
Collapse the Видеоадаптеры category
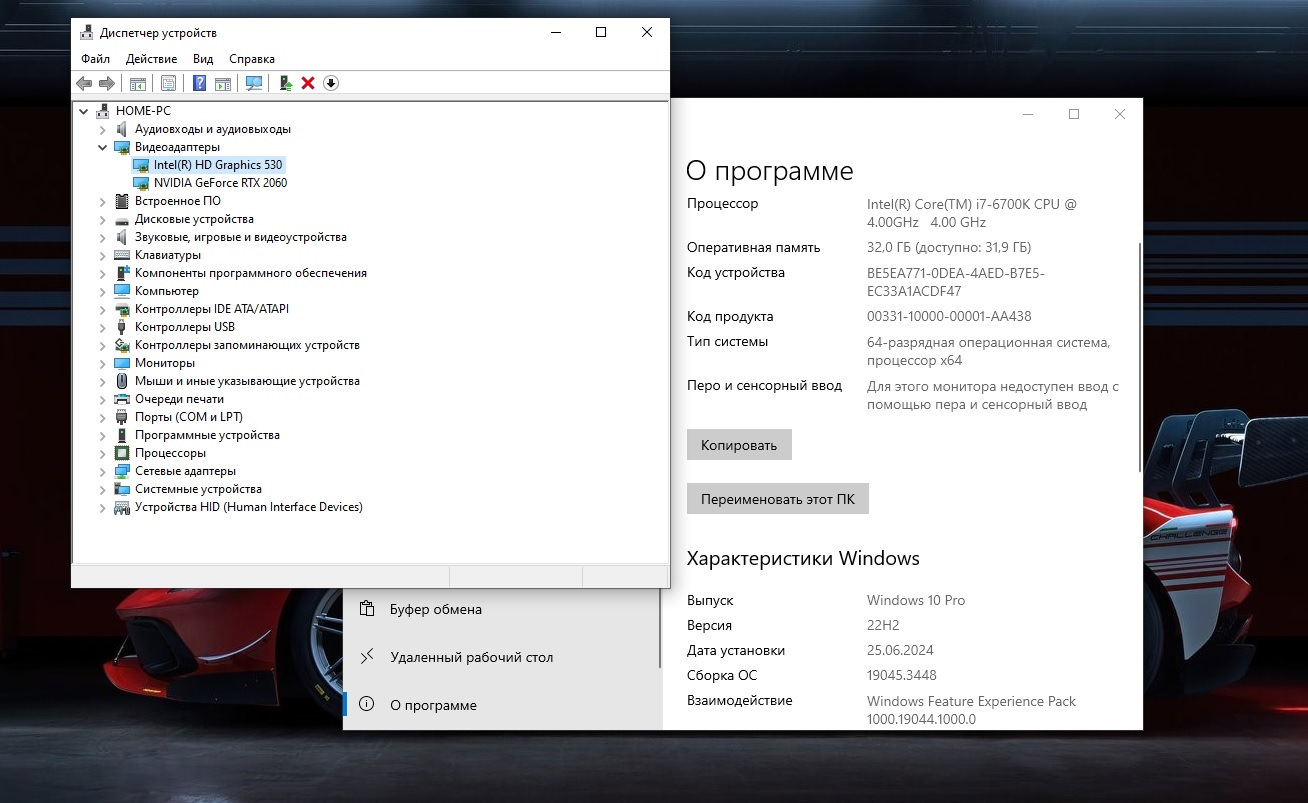point(102,147)
